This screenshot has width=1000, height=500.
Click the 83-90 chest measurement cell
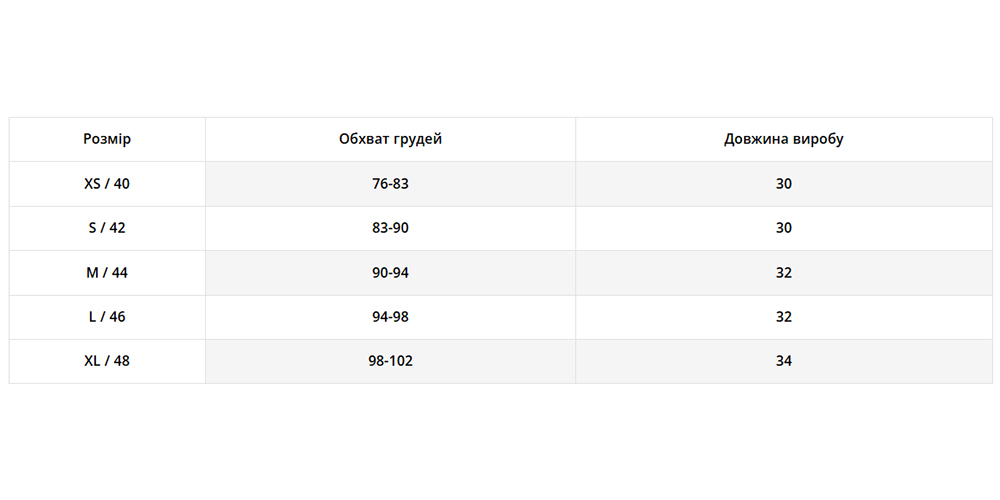pyautogui.click(x=390, y=228)
